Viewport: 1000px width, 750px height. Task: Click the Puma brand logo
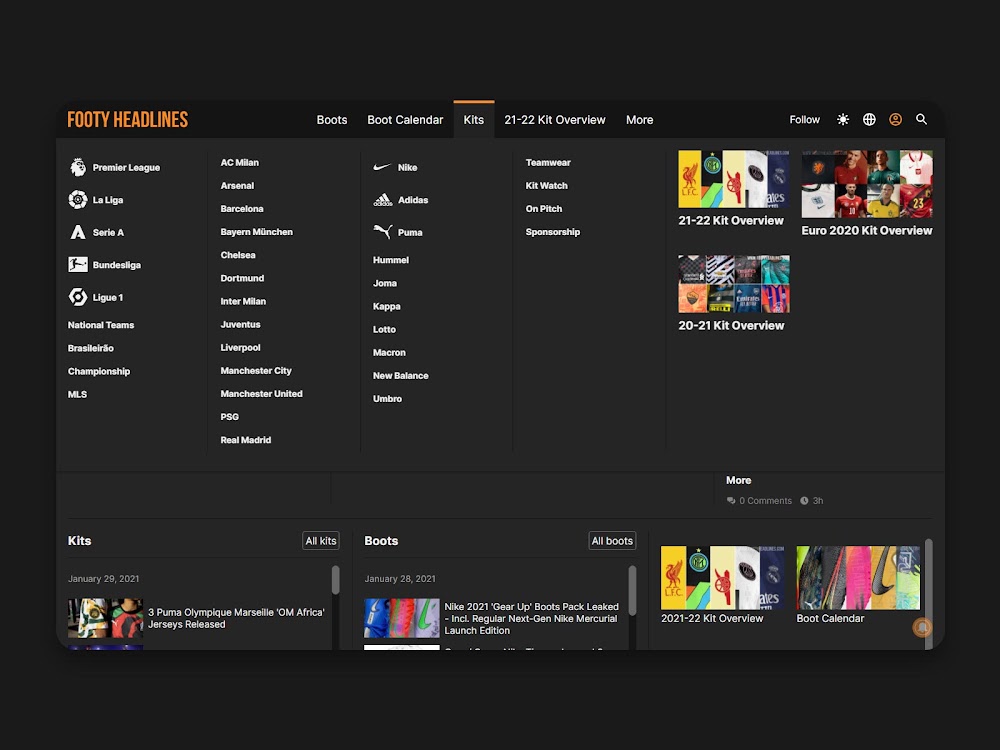[x=383, y=232]
